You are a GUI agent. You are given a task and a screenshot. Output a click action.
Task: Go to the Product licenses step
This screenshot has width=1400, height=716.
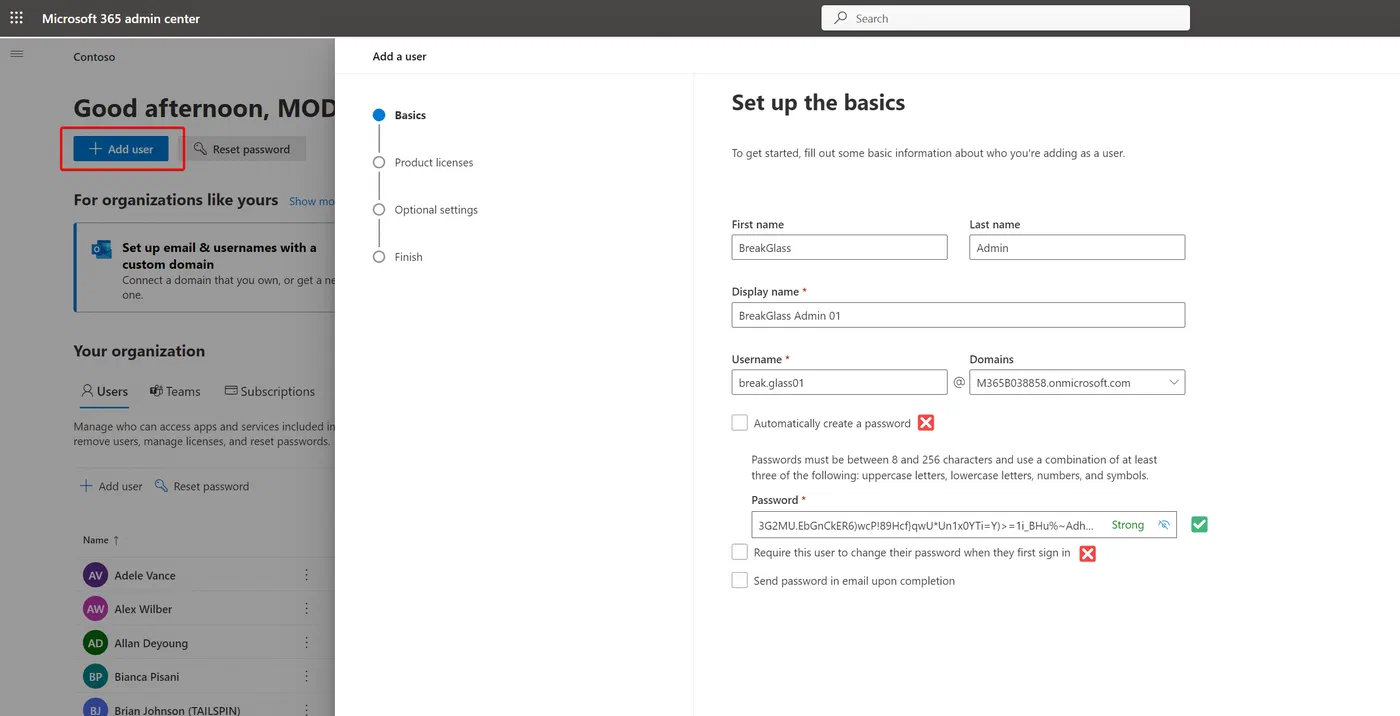click(423, 162)
